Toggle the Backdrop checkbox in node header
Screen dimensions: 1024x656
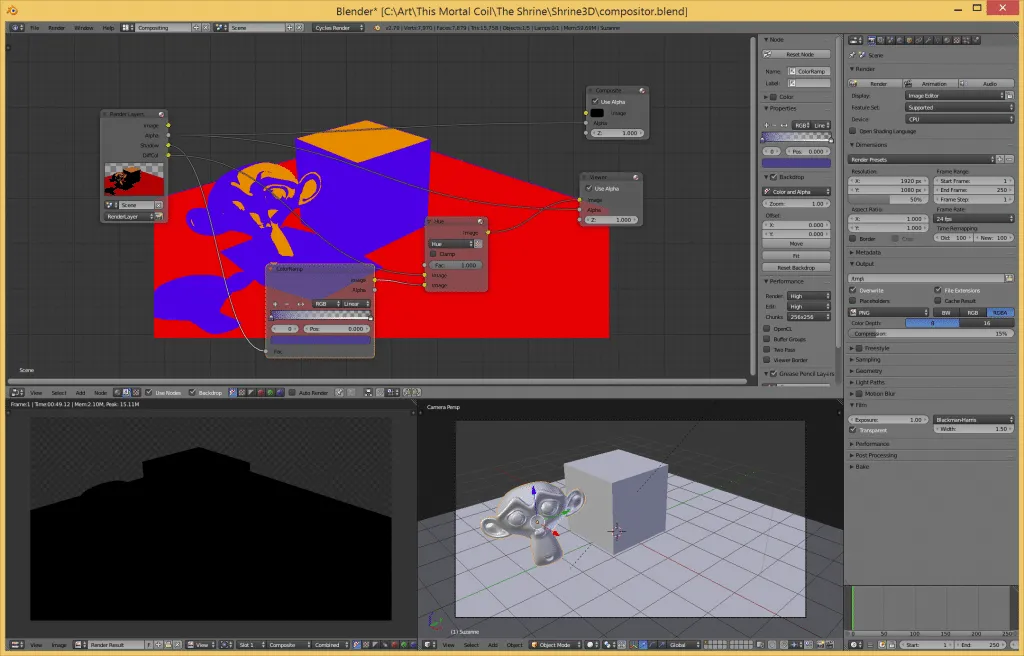coord(192,392)
